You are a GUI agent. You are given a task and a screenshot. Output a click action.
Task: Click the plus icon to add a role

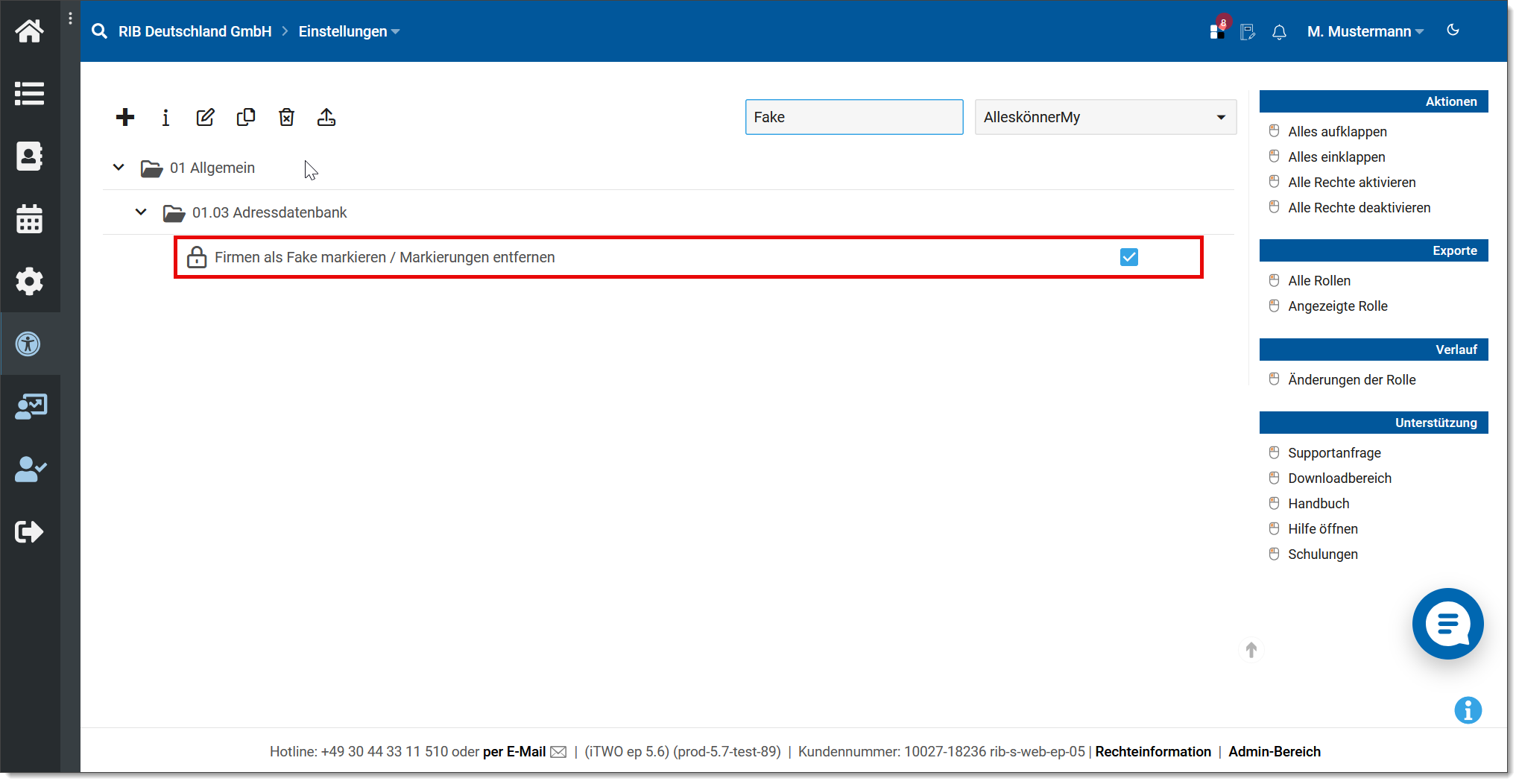coord(125,117)
